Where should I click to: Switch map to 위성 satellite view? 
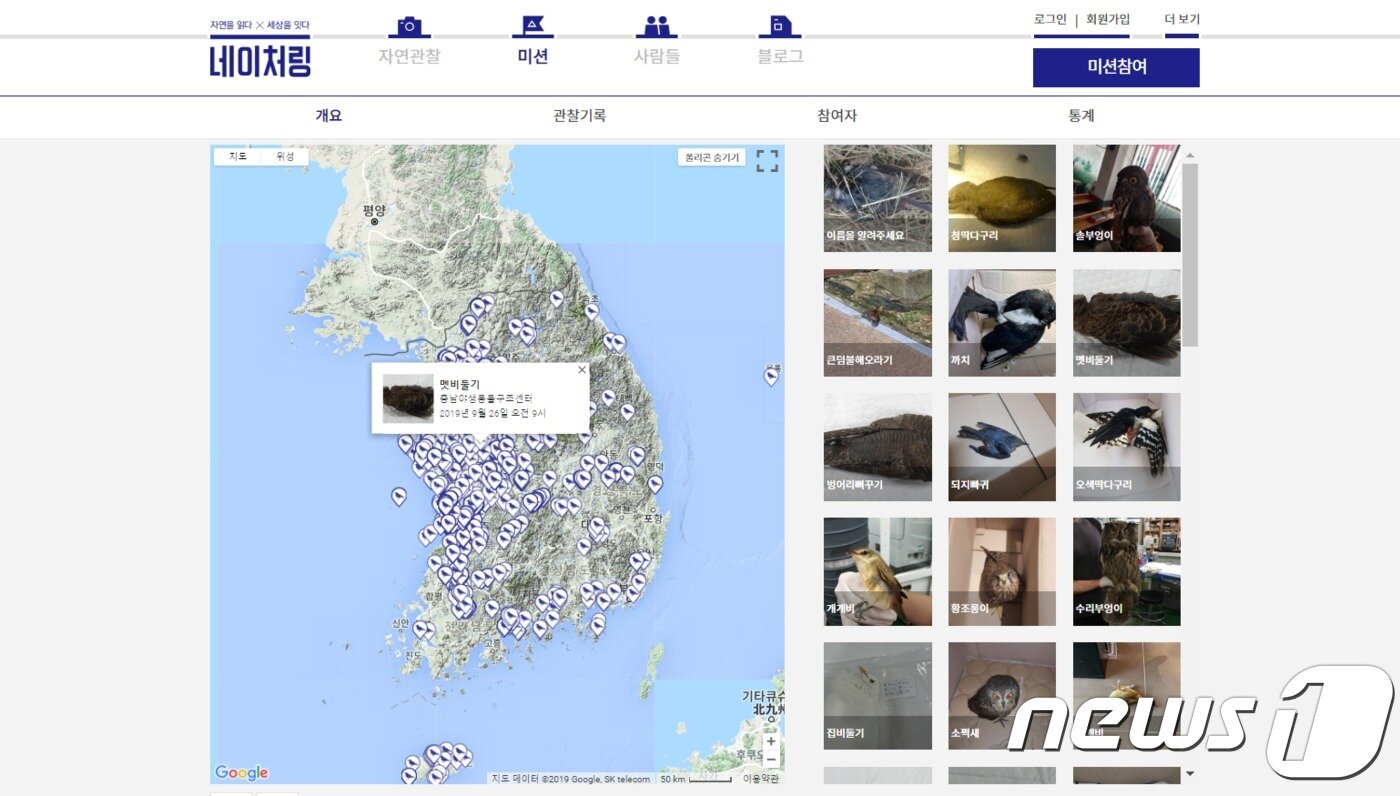[x=285, y=157]
